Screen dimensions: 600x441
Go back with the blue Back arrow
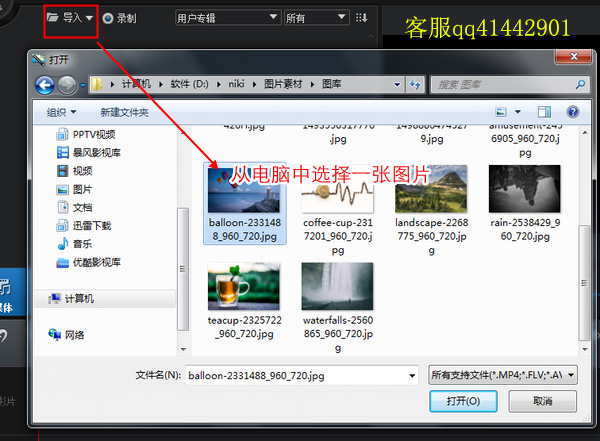pyautogui.click(x=45, y=85)
